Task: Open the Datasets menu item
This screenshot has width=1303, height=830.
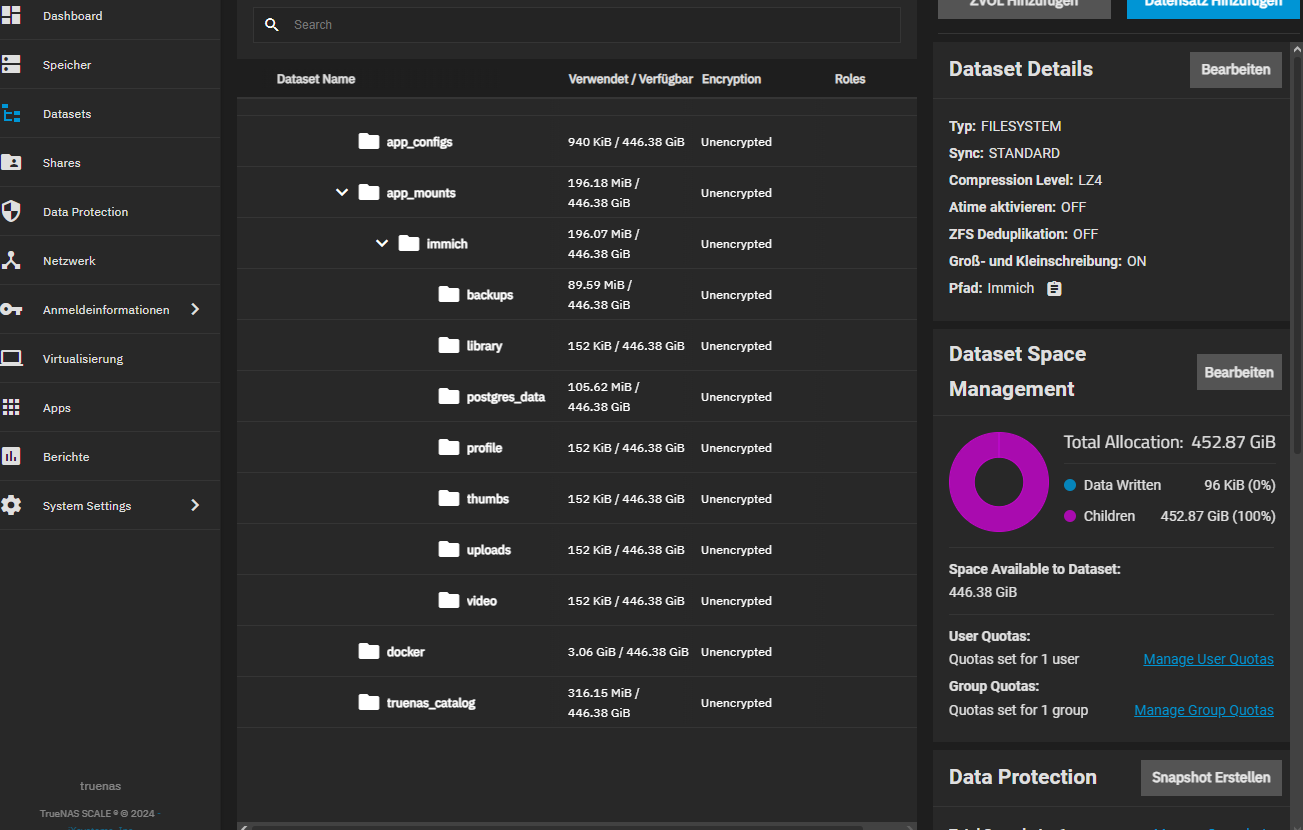Action: pos(66,114)
